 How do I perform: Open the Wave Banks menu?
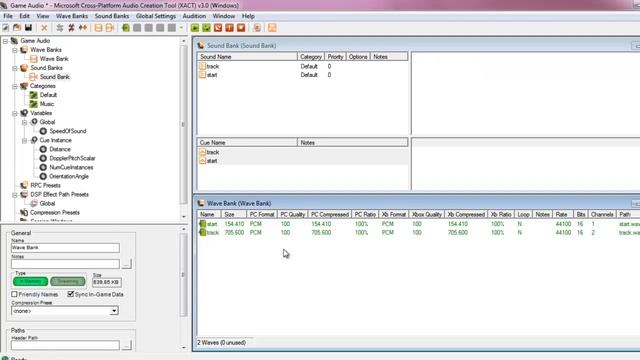click(72, 16)
